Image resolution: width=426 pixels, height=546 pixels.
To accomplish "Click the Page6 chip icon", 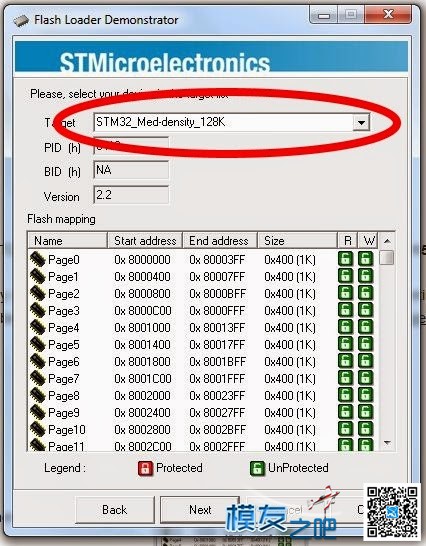I will coord(37,361).
